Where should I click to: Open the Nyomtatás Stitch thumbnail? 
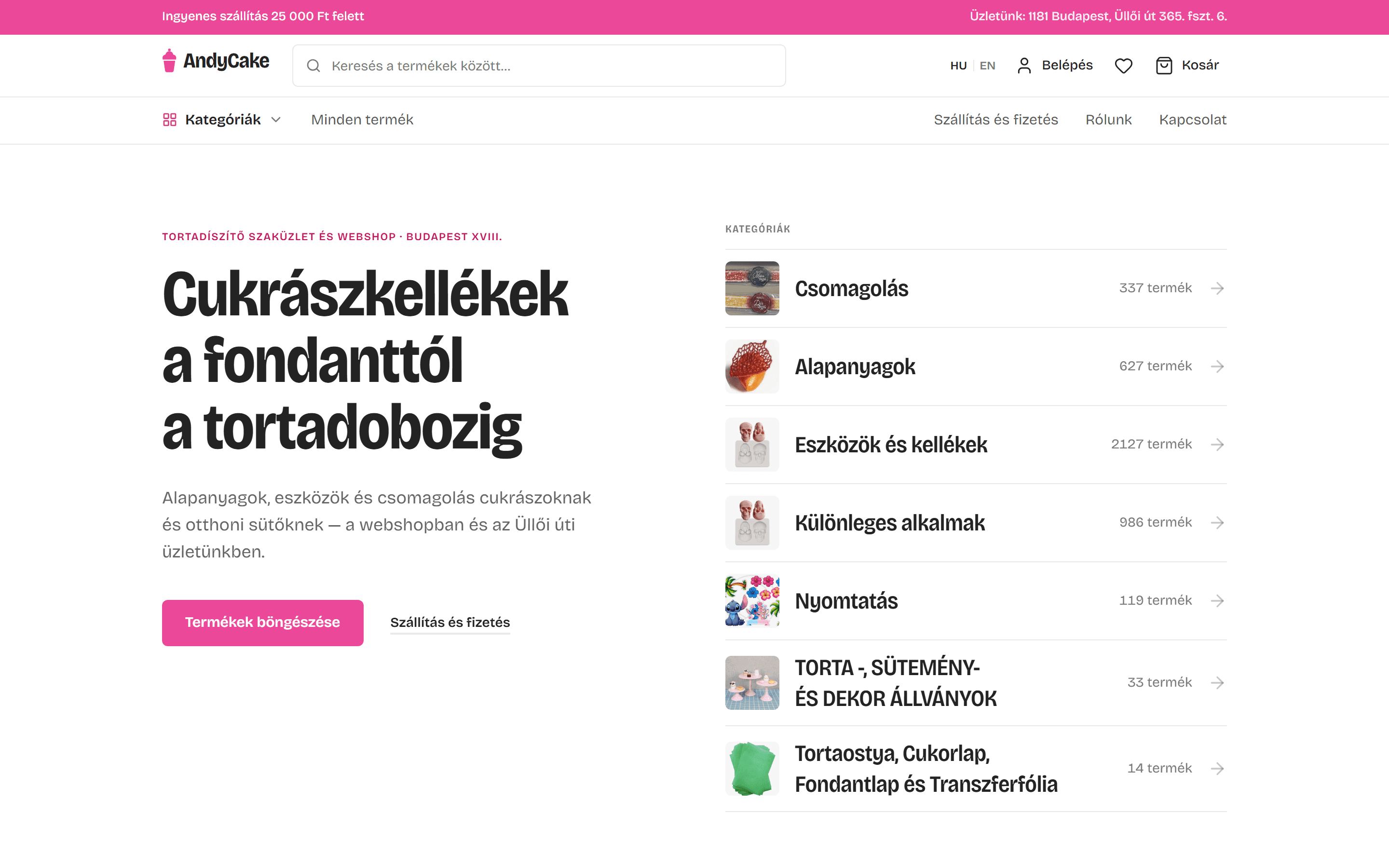pyautogui.click(x=752, y=600)
